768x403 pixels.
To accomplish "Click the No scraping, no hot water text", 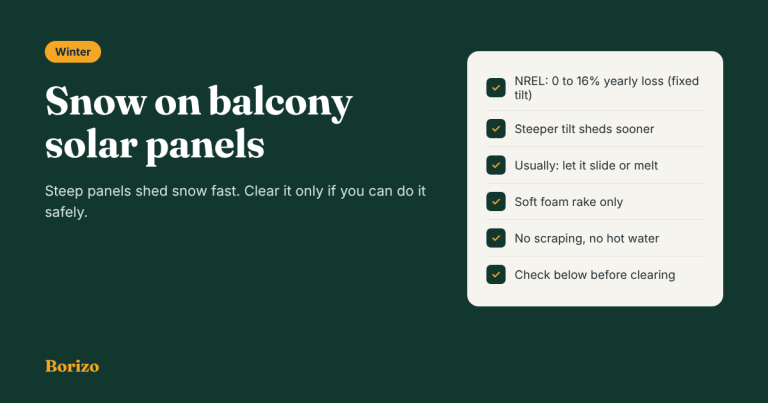I will click(587, 238).
